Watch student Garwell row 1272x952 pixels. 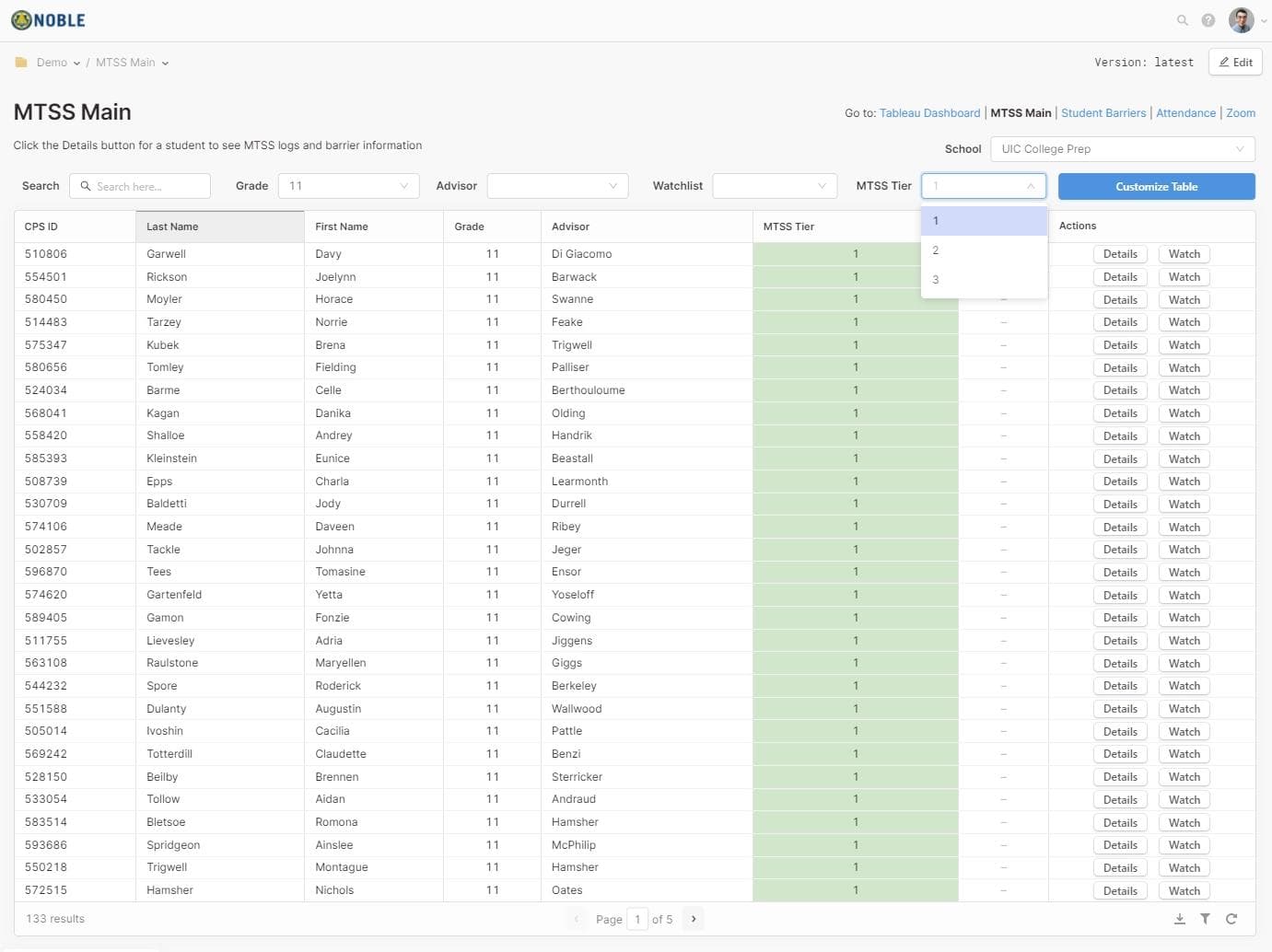tap(1184, 254)
